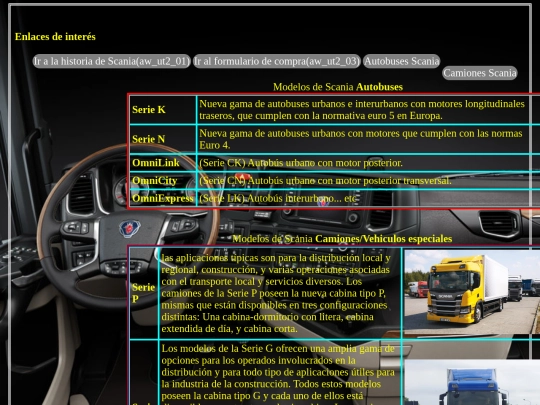
Task: Select the 'Serie P' table cell
Action: click(x=144, y=293)
